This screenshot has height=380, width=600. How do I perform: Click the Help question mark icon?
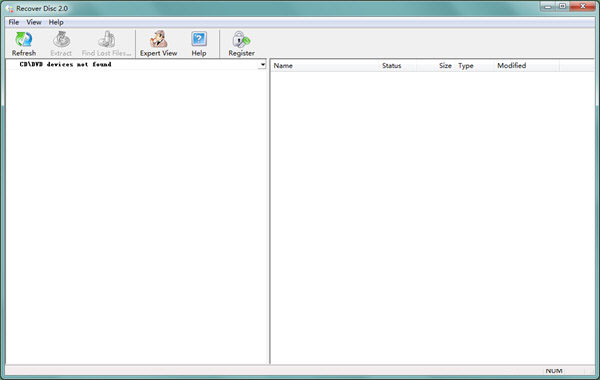coord(199,39)
